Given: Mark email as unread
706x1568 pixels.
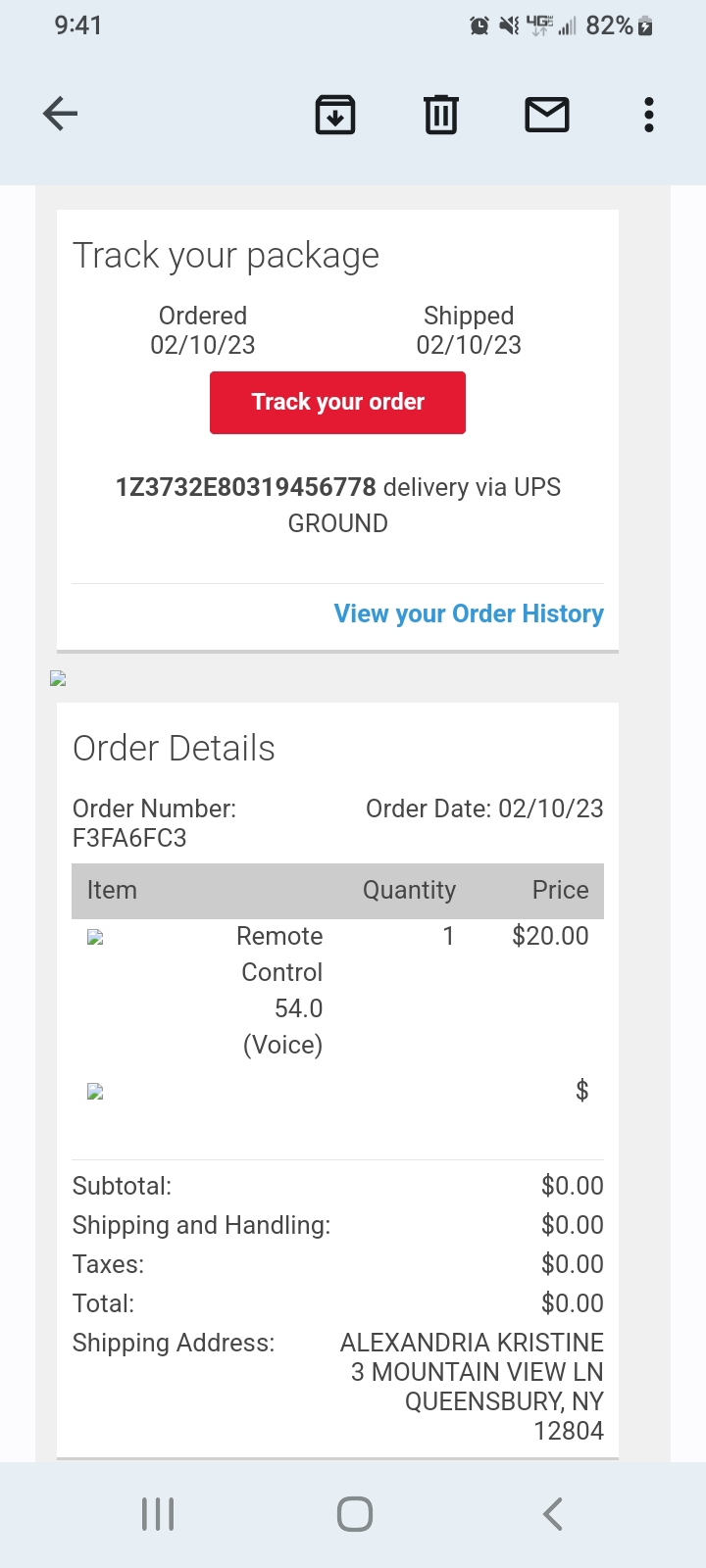Looking at the screenshot, I should (547, 115).
